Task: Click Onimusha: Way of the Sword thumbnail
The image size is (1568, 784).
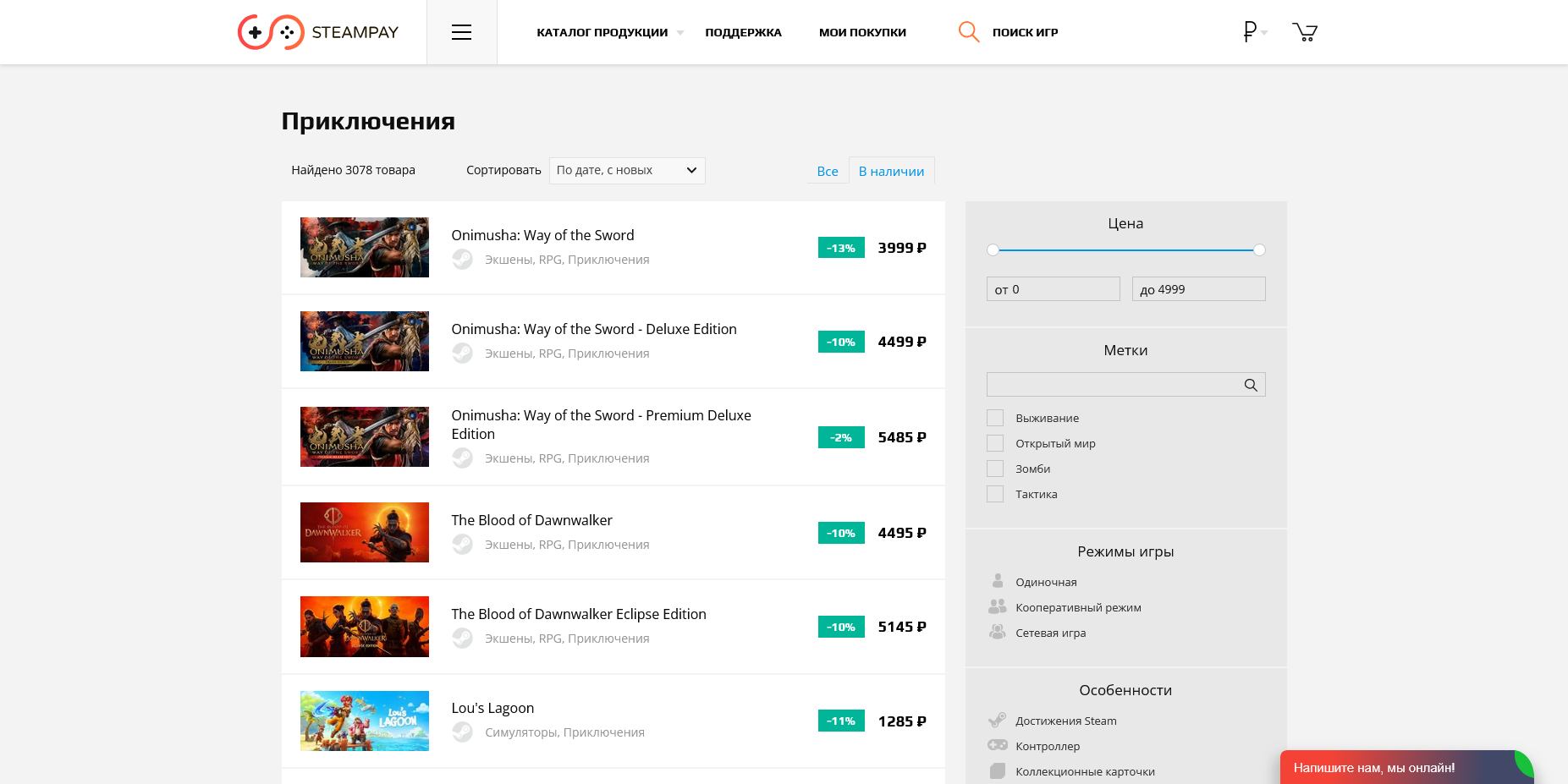Action: tap(365, 247)
